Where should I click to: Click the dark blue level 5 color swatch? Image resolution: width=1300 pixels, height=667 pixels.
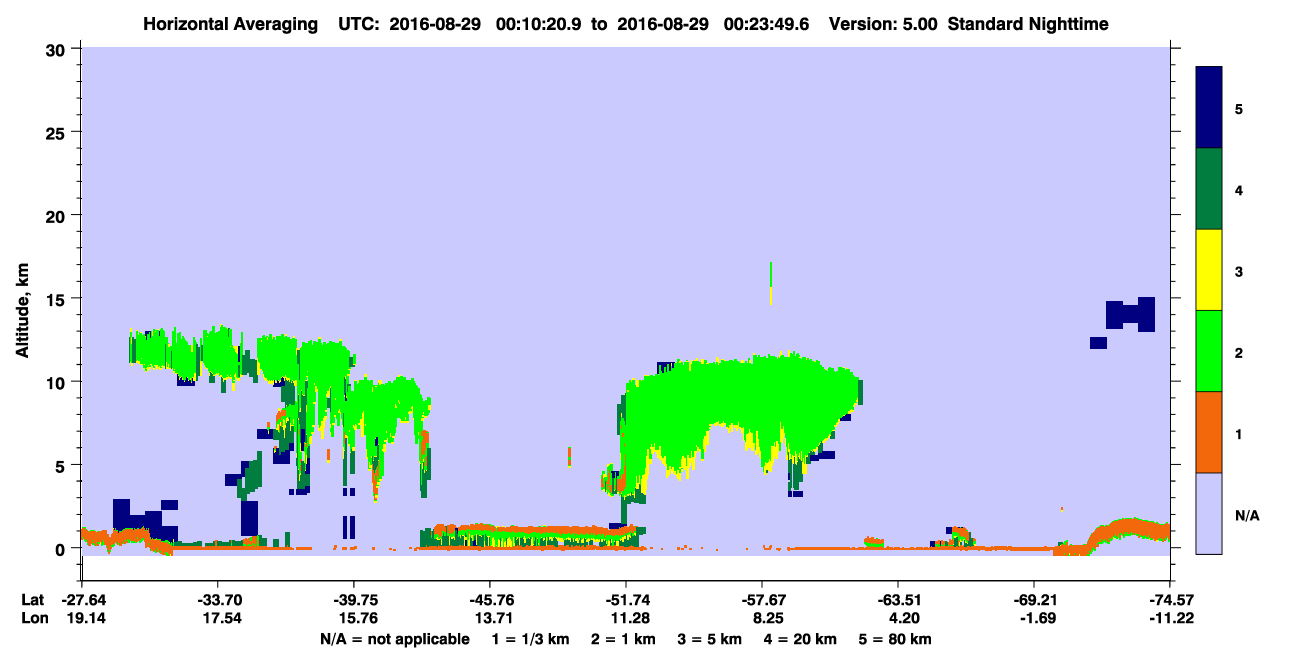1209,108
